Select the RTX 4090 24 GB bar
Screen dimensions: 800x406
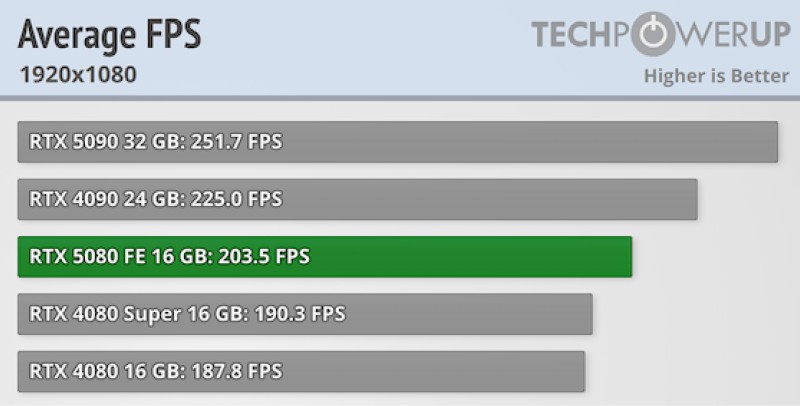[357, 199]
